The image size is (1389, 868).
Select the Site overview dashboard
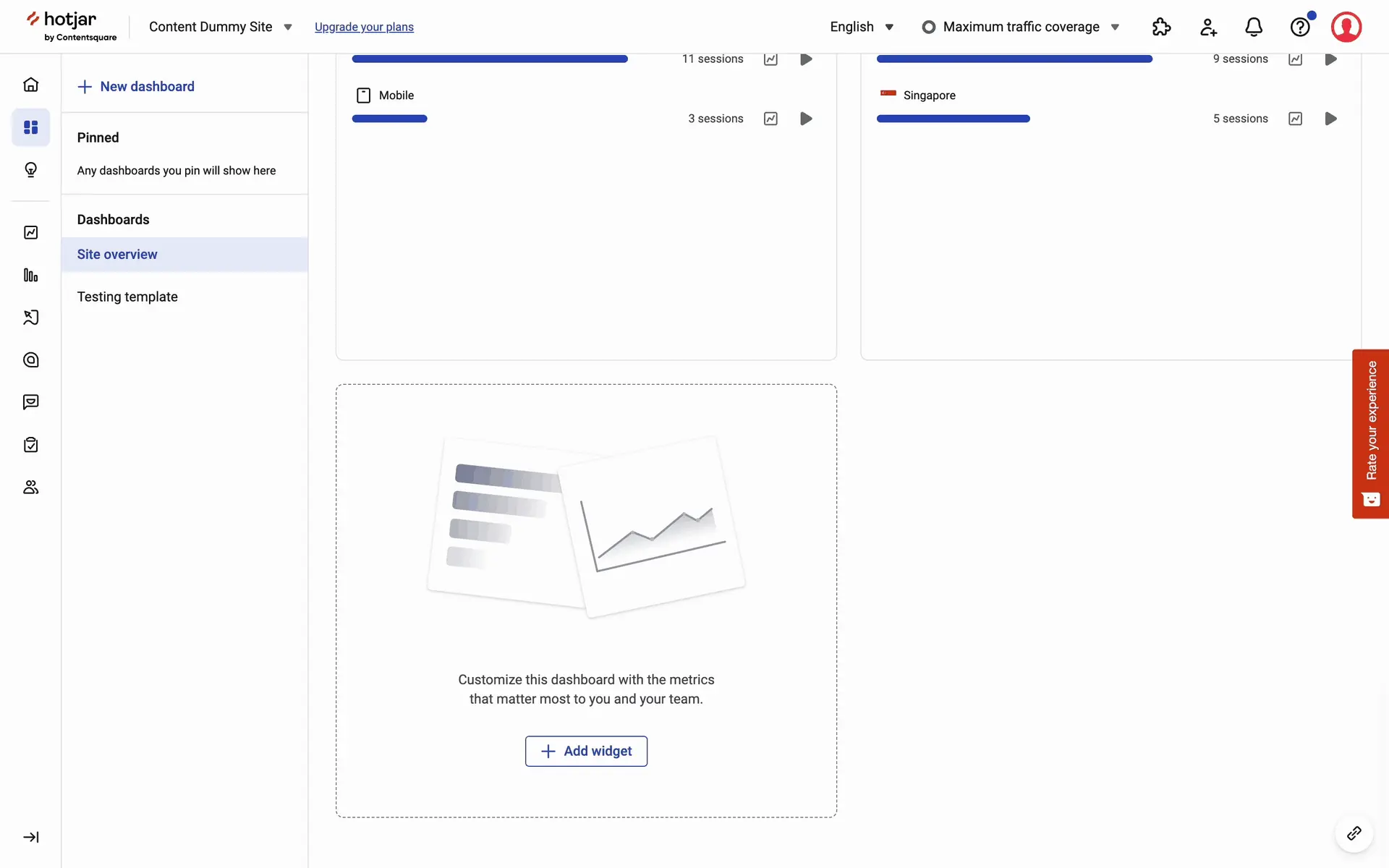tap(117, 254)
